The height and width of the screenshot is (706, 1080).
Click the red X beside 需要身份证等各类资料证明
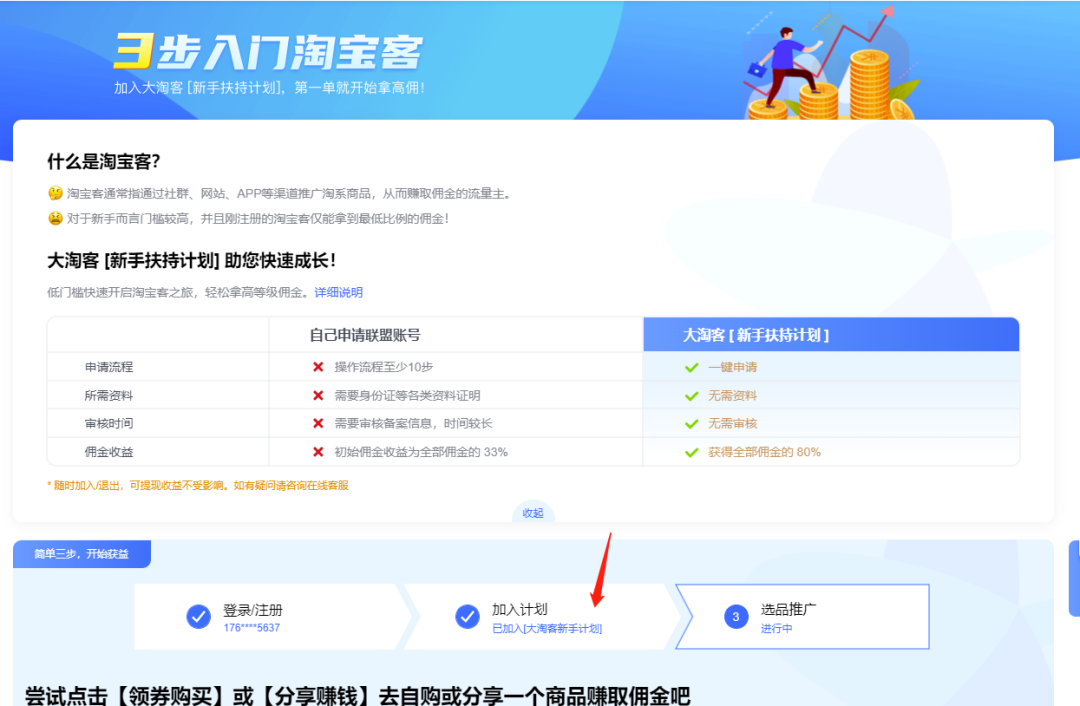318,395
